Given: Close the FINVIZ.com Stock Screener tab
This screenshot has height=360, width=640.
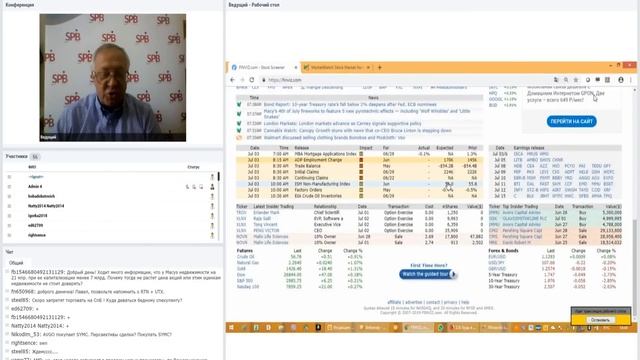Looking at the screenshot, I should pyautogui.click(x=296, y=67).
